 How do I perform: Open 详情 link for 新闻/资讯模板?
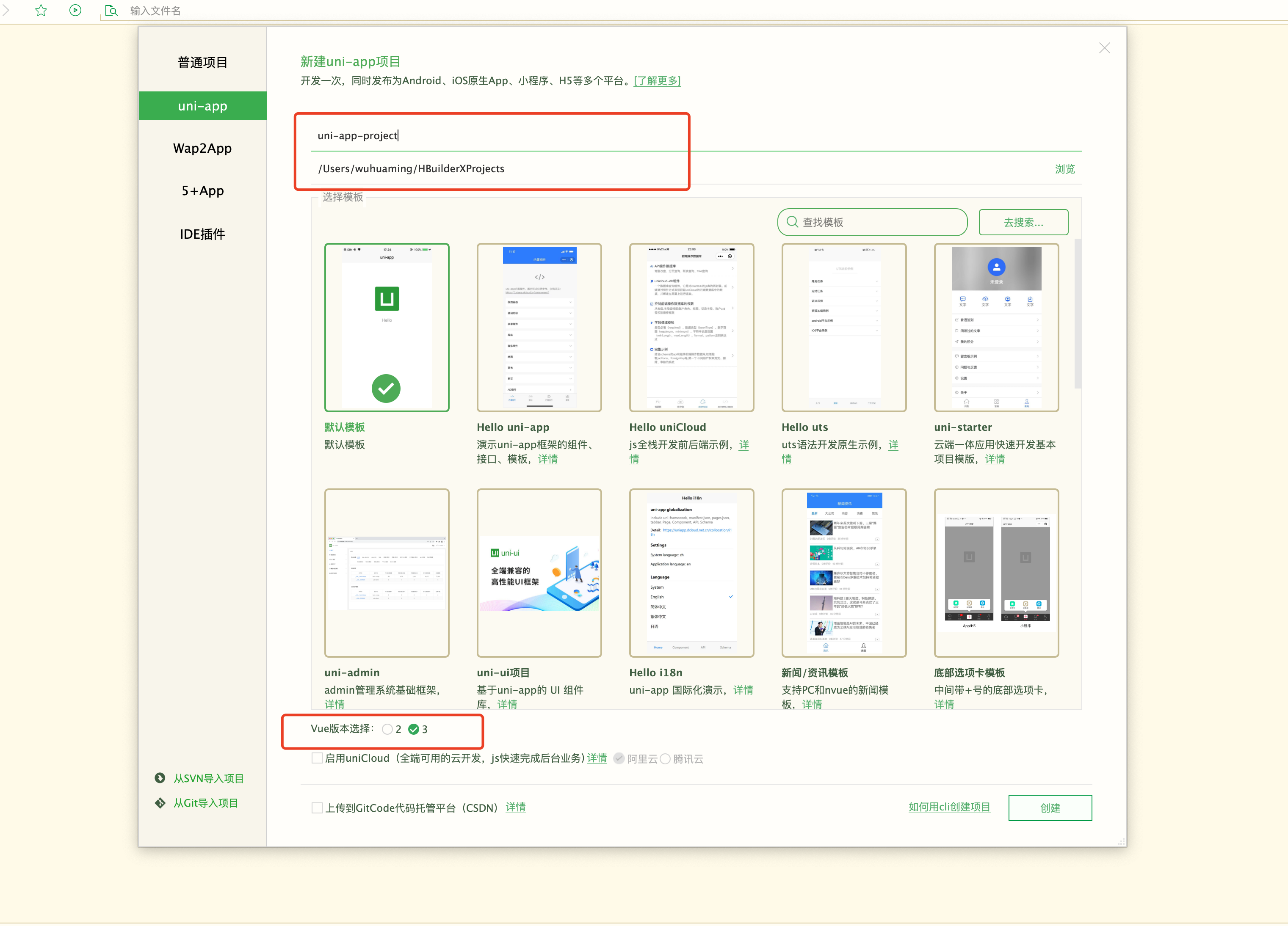pos(812,704)
